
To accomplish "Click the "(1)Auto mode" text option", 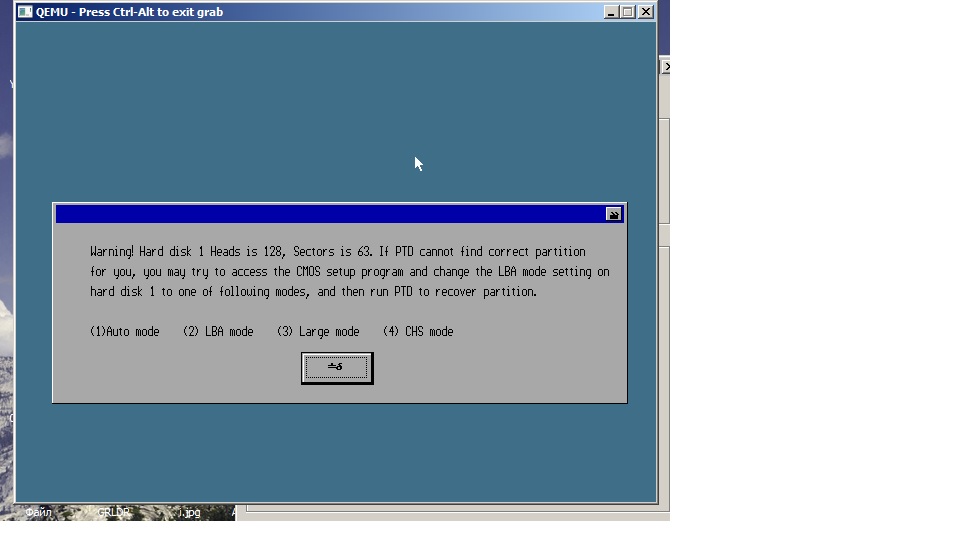I will [x=124, y=332].
